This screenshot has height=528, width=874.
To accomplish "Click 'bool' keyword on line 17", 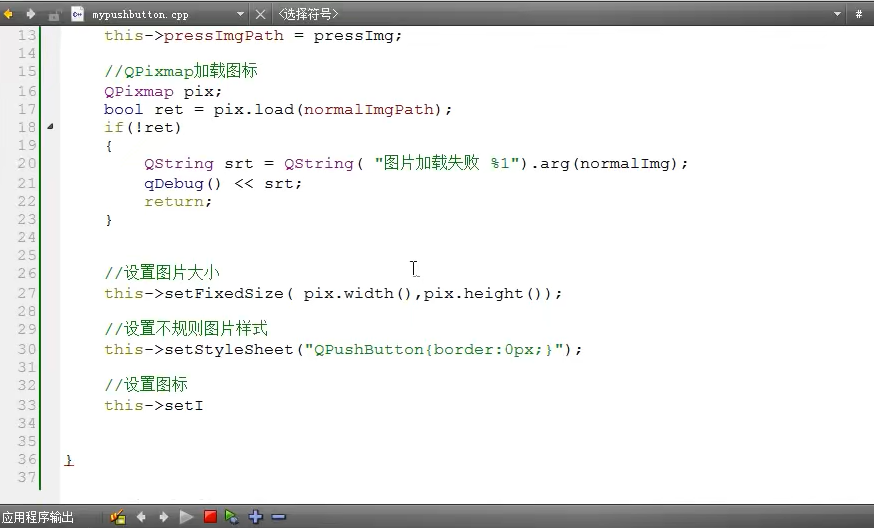I will tap(123, 109).
